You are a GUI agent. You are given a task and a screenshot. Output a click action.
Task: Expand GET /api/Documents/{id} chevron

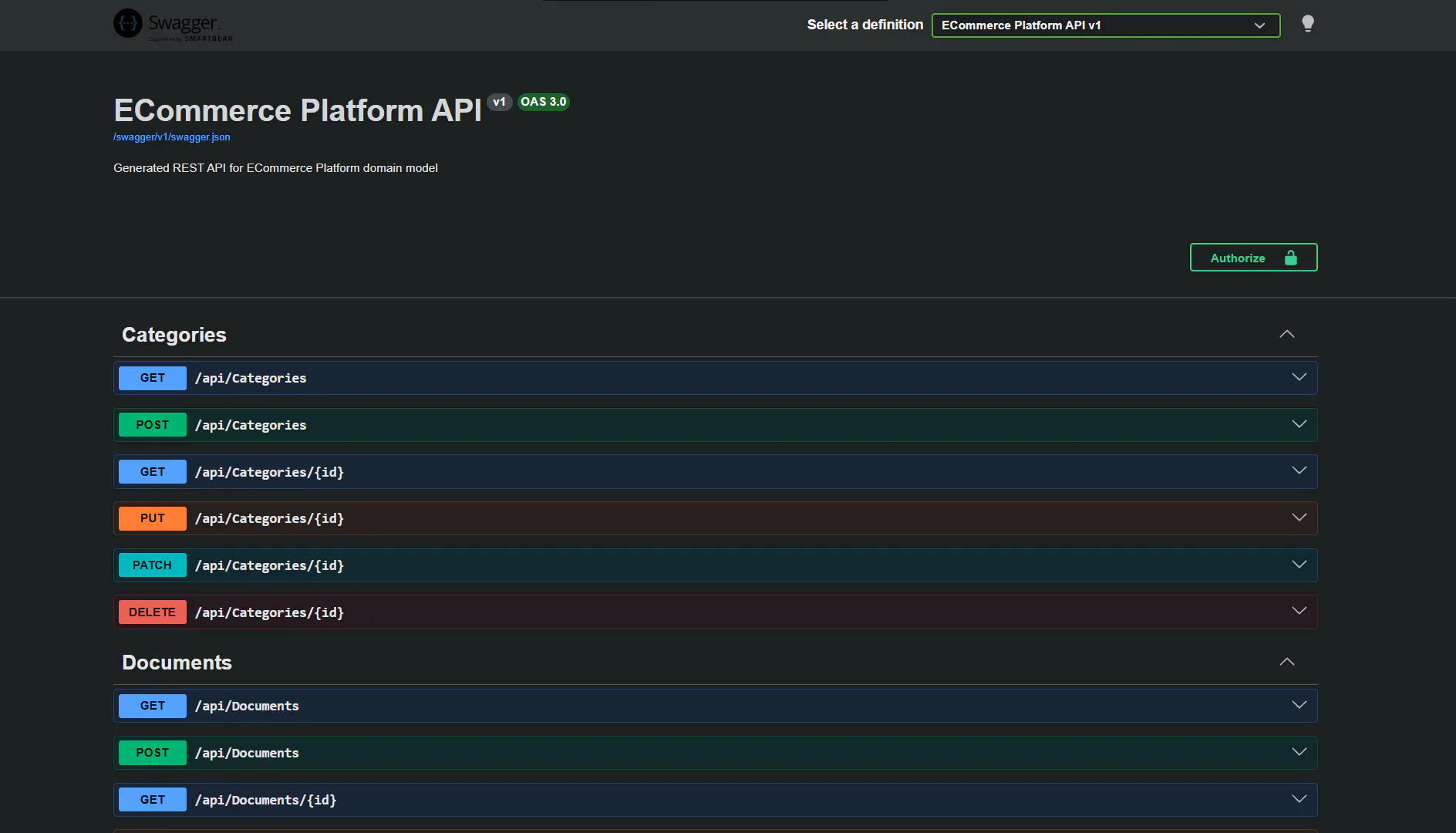tap(1299, 799)
